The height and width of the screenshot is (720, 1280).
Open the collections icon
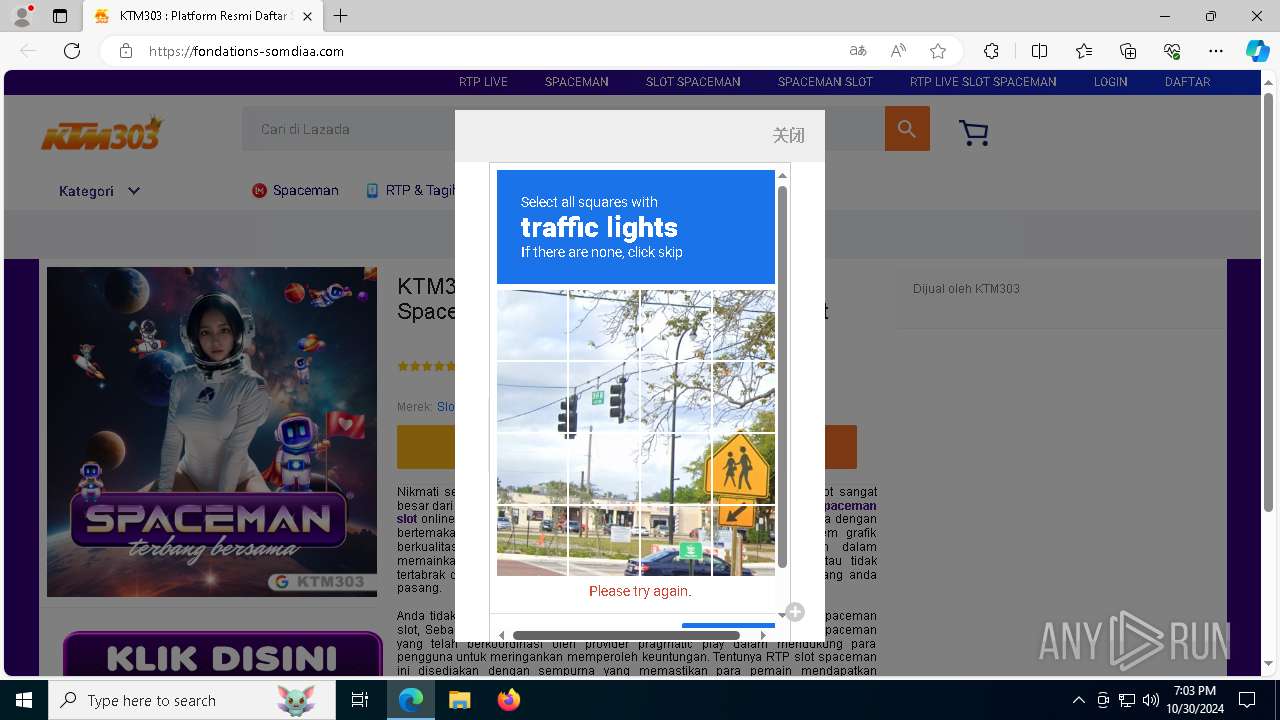[x=1128, y=51]
